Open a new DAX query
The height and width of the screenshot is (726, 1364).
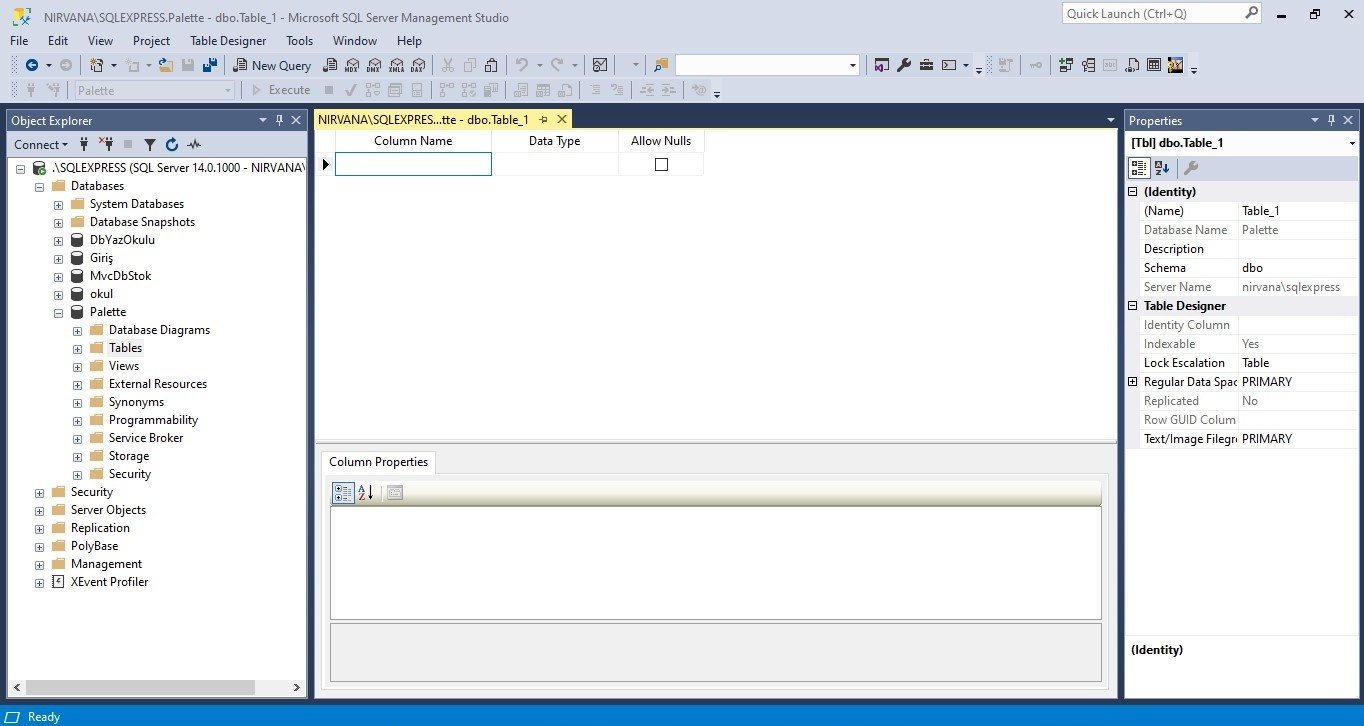pos(418,65)
